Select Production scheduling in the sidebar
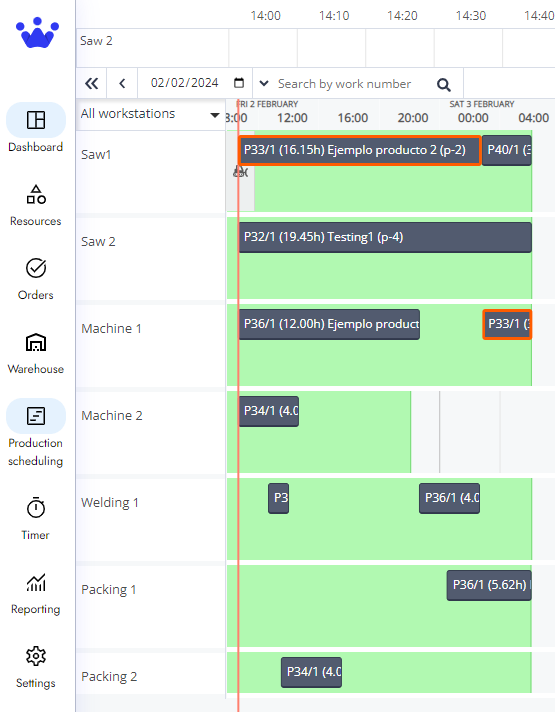 pyautogui.click(x=35, y=434)
